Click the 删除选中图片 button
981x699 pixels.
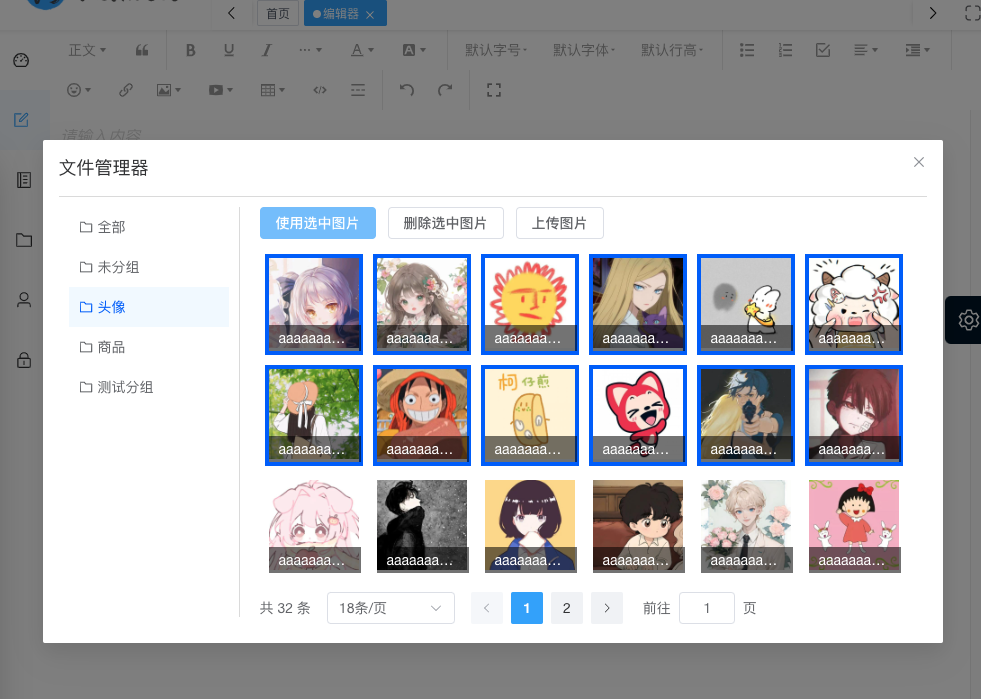coord(446,223)
